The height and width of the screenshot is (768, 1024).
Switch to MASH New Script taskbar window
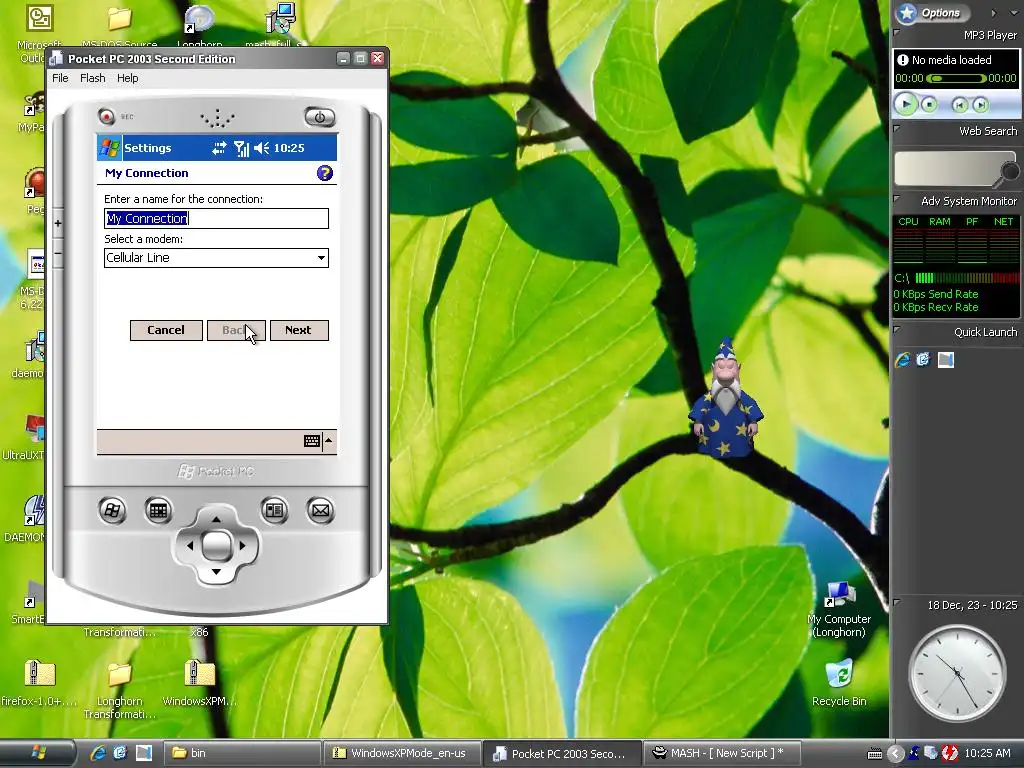(x=724, y=753)
